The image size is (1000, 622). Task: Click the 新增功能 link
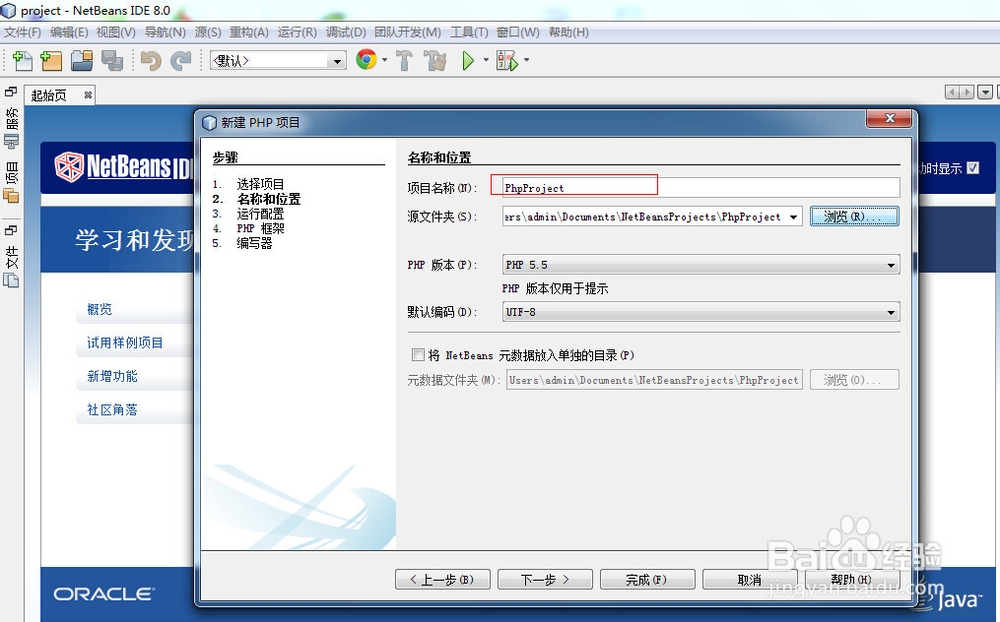[112, 376]
